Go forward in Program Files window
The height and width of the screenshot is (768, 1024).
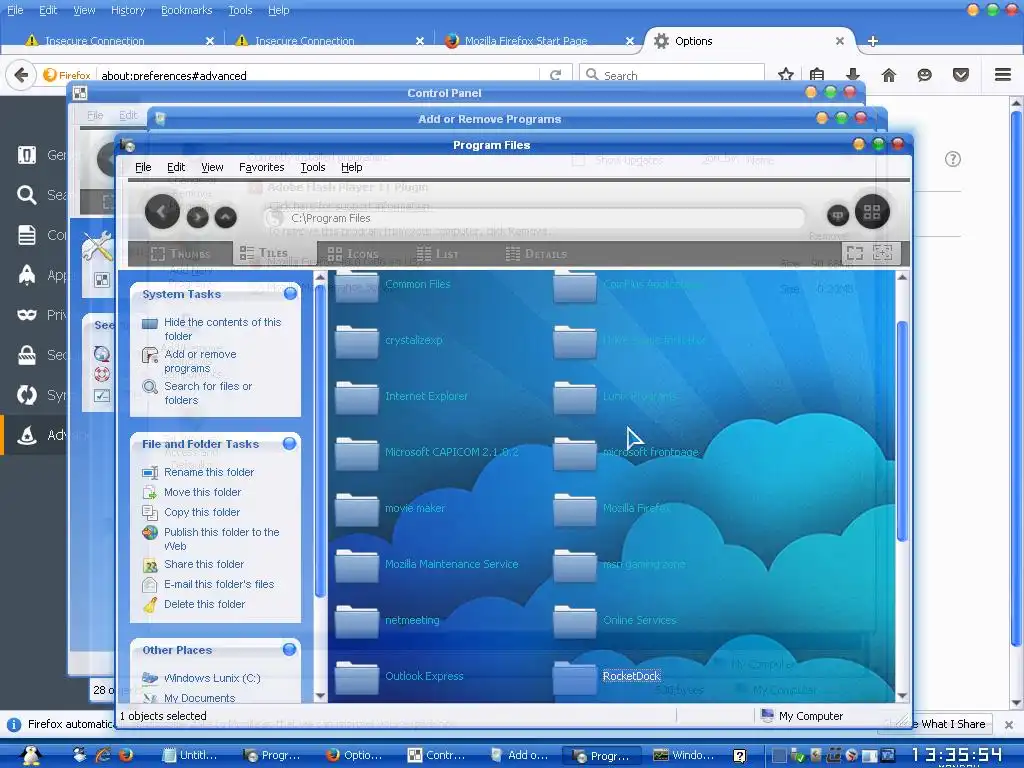pos(197,217)
